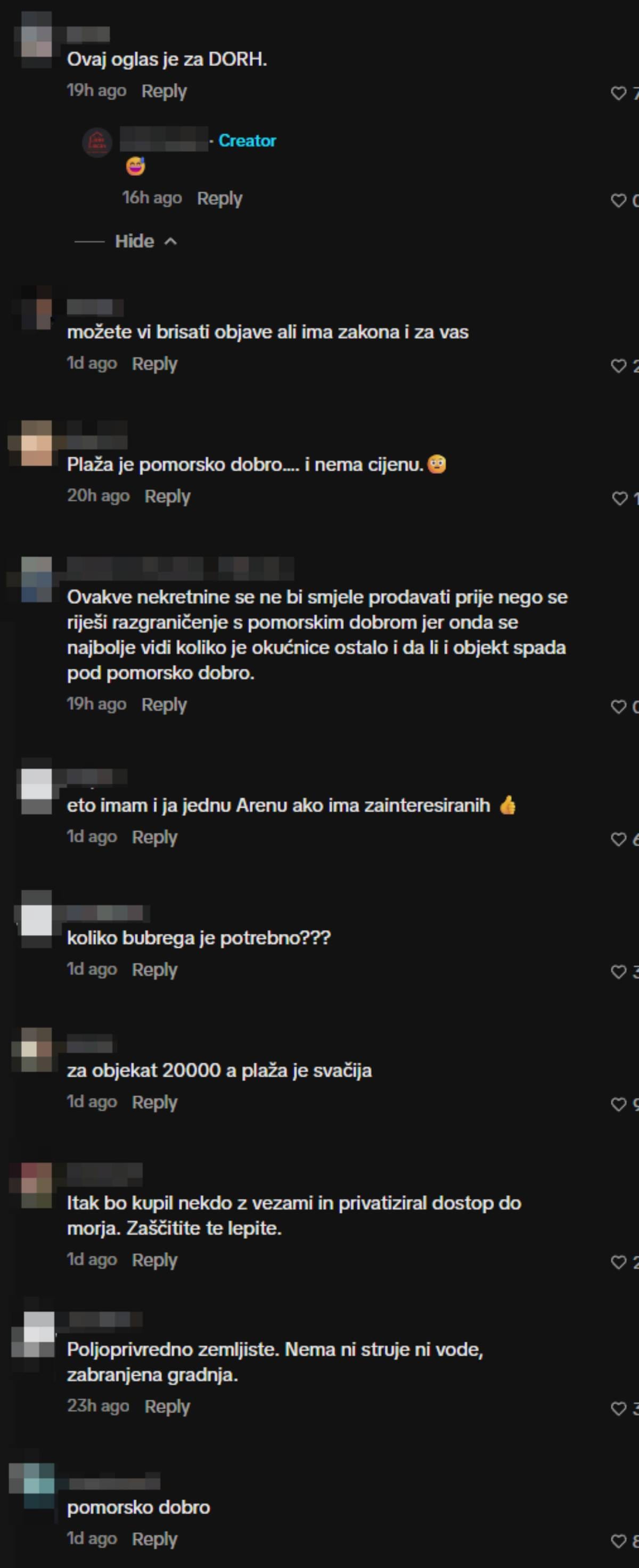Open the Creator's profile avatar
This screenshot has height=1568, width=639.
point(97,143)
